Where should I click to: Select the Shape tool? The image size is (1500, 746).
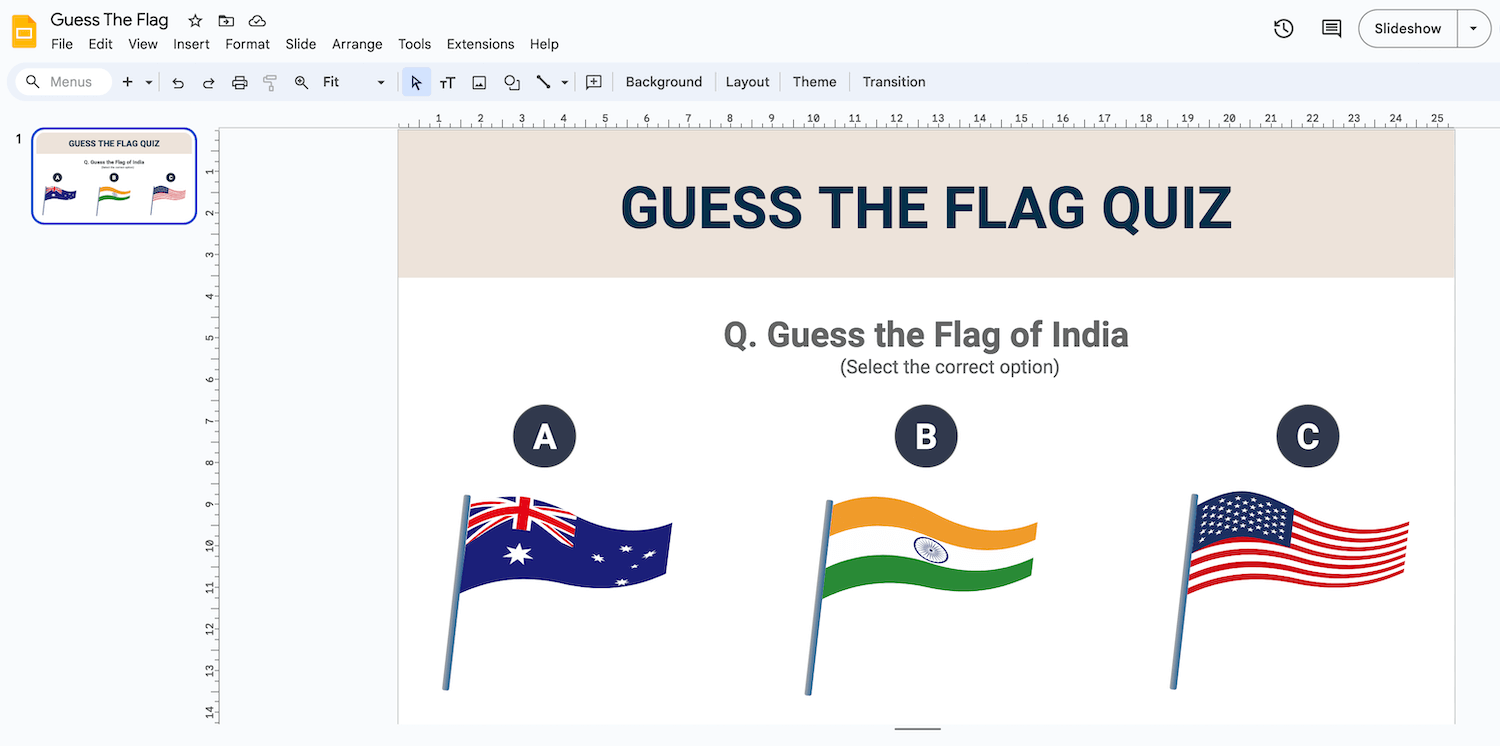pyautogui.click(x=512, y=82)
